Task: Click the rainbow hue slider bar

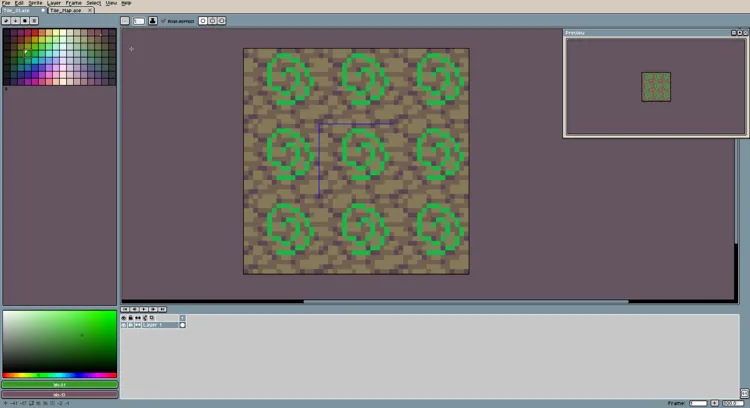Action: point(60,375)
